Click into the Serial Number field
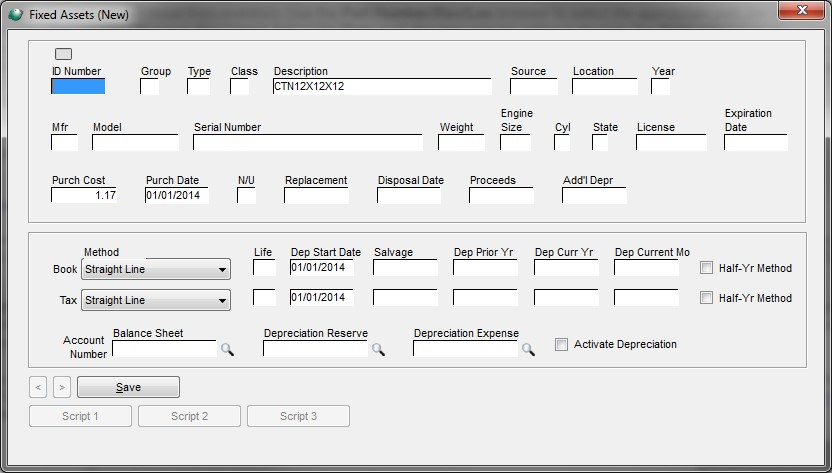Image resolution: width=832 pixels, height=473 pixels. (x=308, y=142)
